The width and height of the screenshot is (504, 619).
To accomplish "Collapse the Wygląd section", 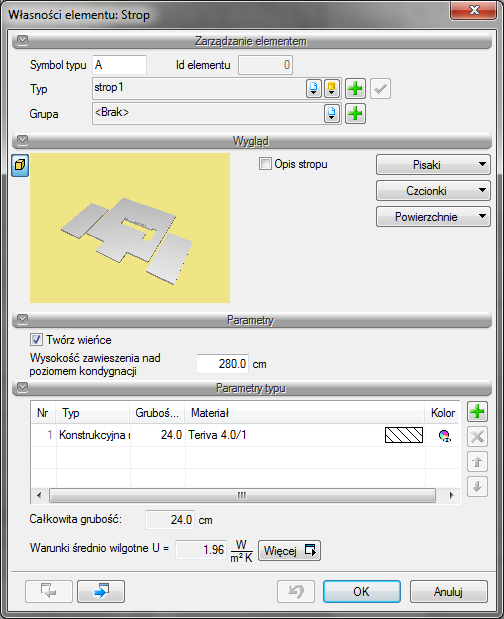I will 22,140.
